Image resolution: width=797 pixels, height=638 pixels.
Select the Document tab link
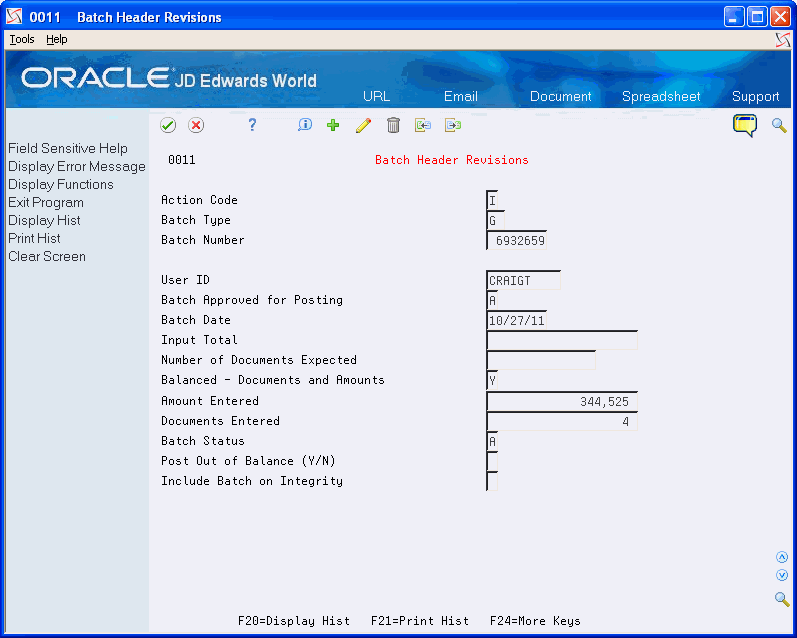(560, 96)
